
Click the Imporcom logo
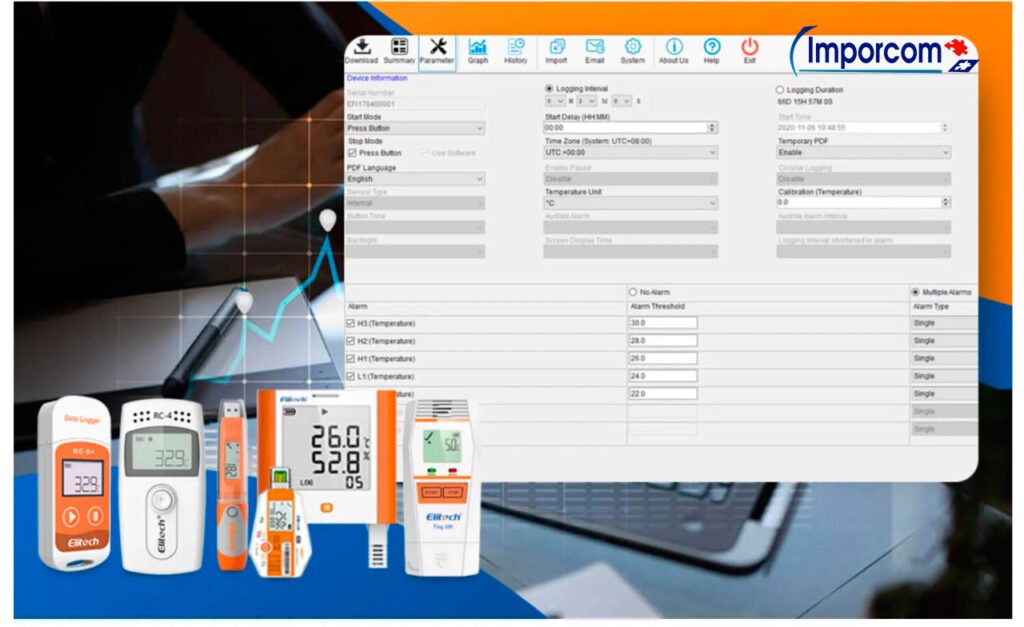[x=884, y=51]
